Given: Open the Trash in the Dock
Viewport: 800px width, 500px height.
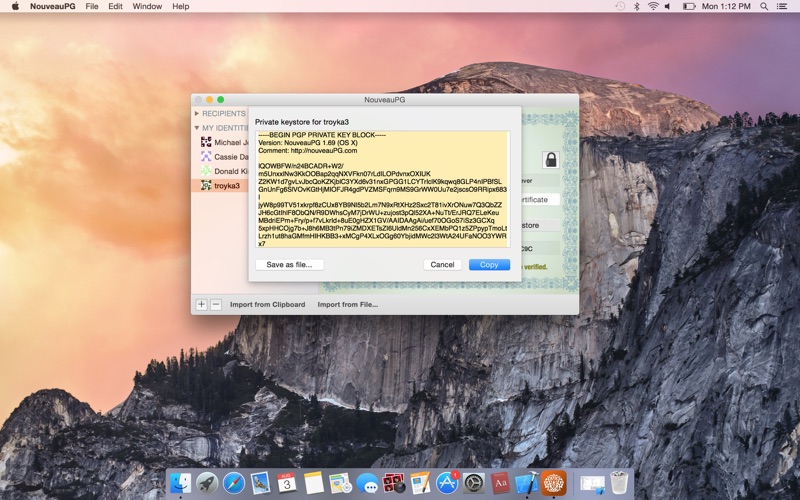Looking at the screenshot, I should pyautogui.click(x=619, y=483).
